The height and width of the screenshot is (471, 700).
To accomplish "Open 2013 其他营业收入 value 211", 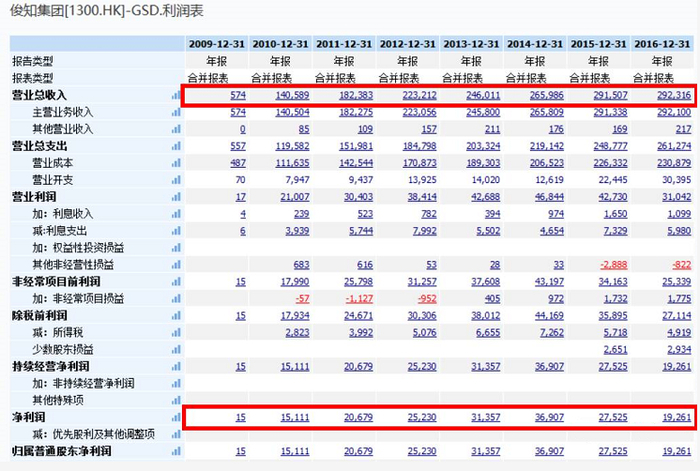I will 492,129.
